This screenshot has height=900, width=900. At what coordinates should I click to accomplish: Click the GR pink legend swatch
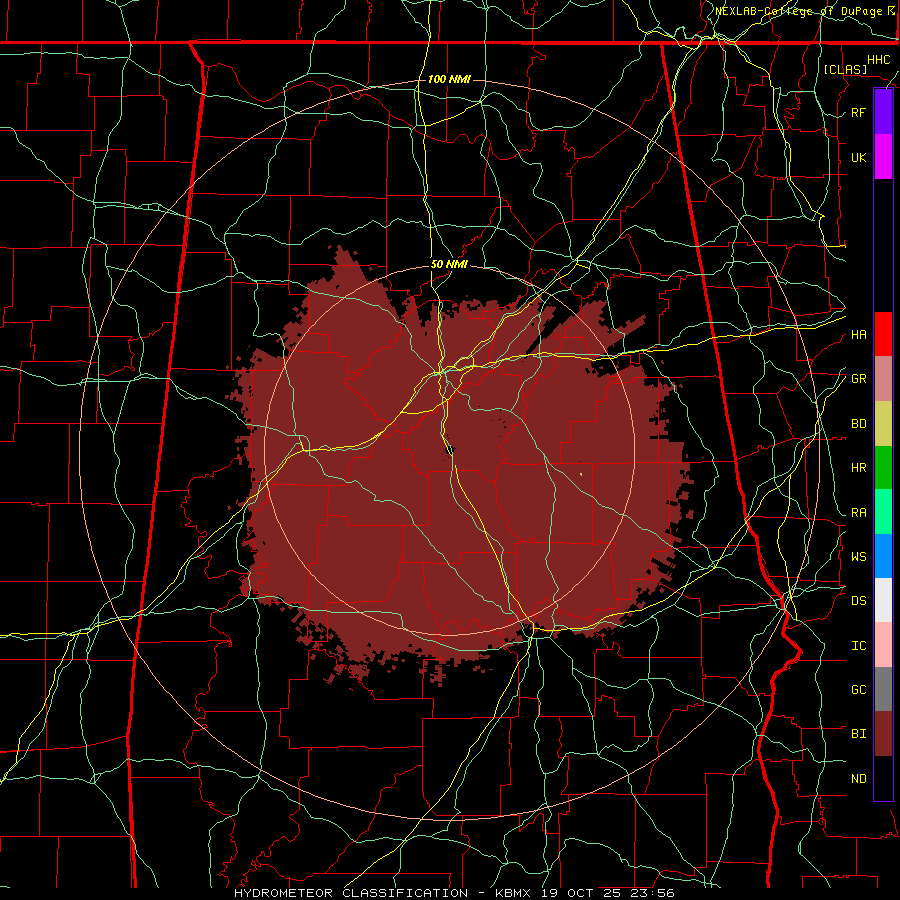pos(883,379)
